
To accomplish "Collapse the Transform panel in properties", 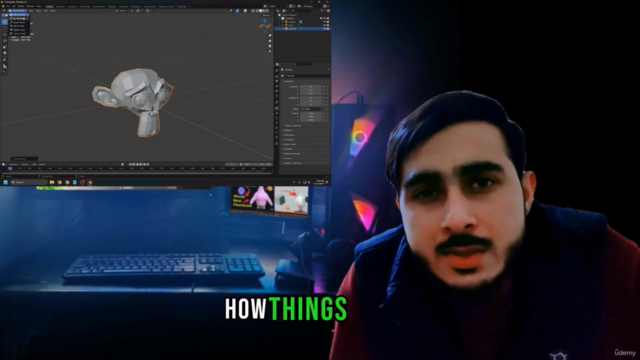I will (289, 81).
